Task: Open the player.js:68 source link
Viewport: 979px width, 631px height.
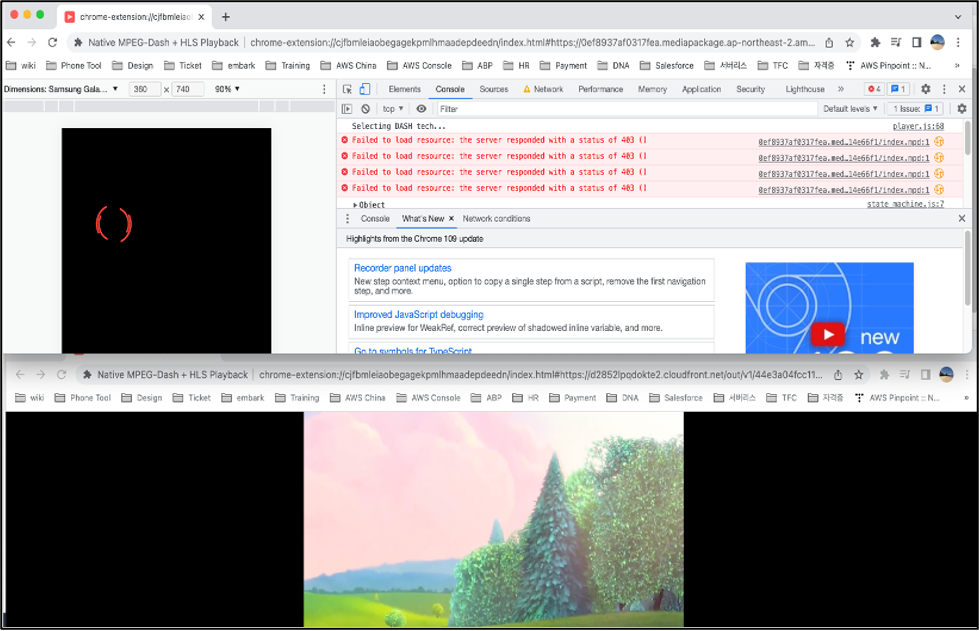Action: (x=918, y=126)
